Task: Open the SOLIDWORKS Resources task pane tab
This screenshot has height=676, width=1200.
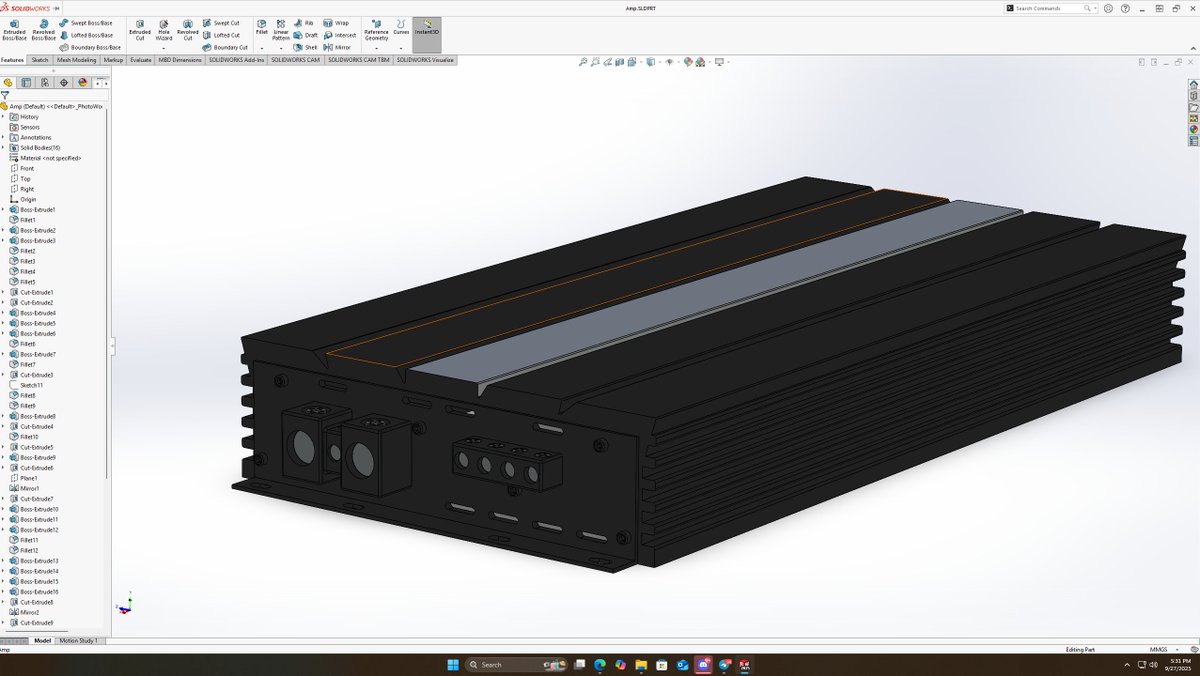Action: coord(1193,85)
